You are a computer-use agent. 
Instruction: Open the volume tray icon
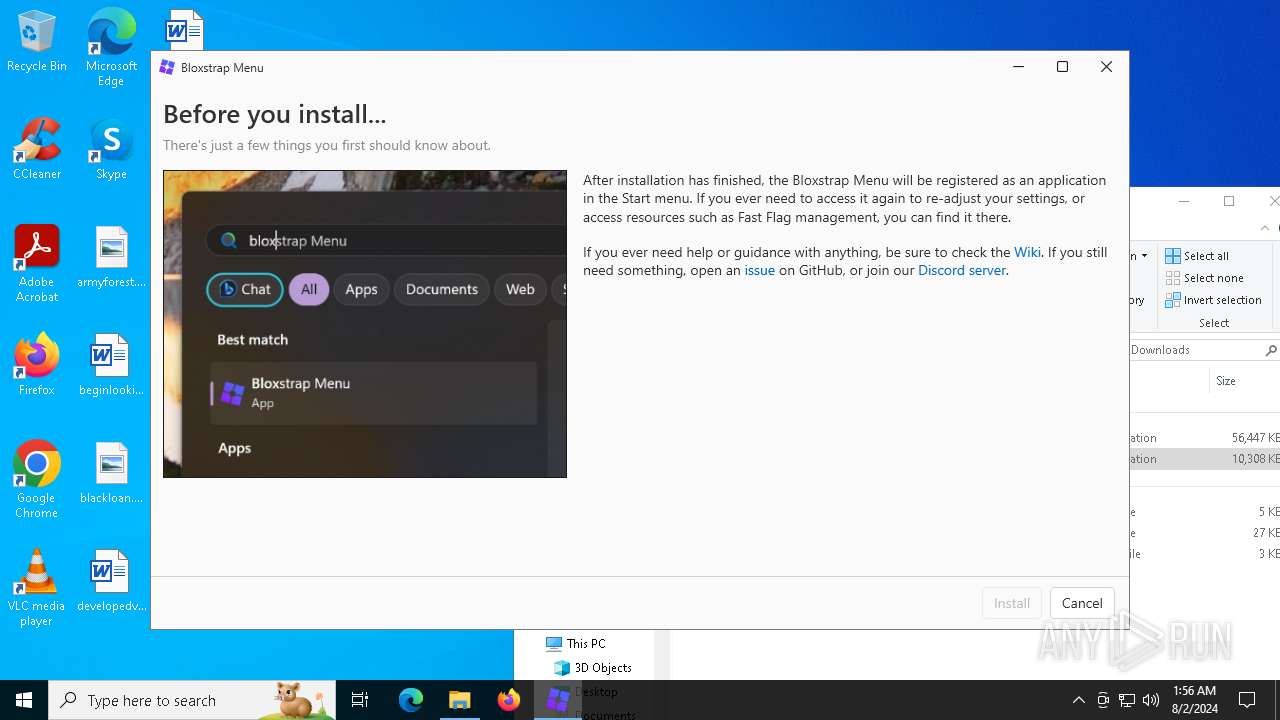pyautogui.click(x=1151, y=700)
